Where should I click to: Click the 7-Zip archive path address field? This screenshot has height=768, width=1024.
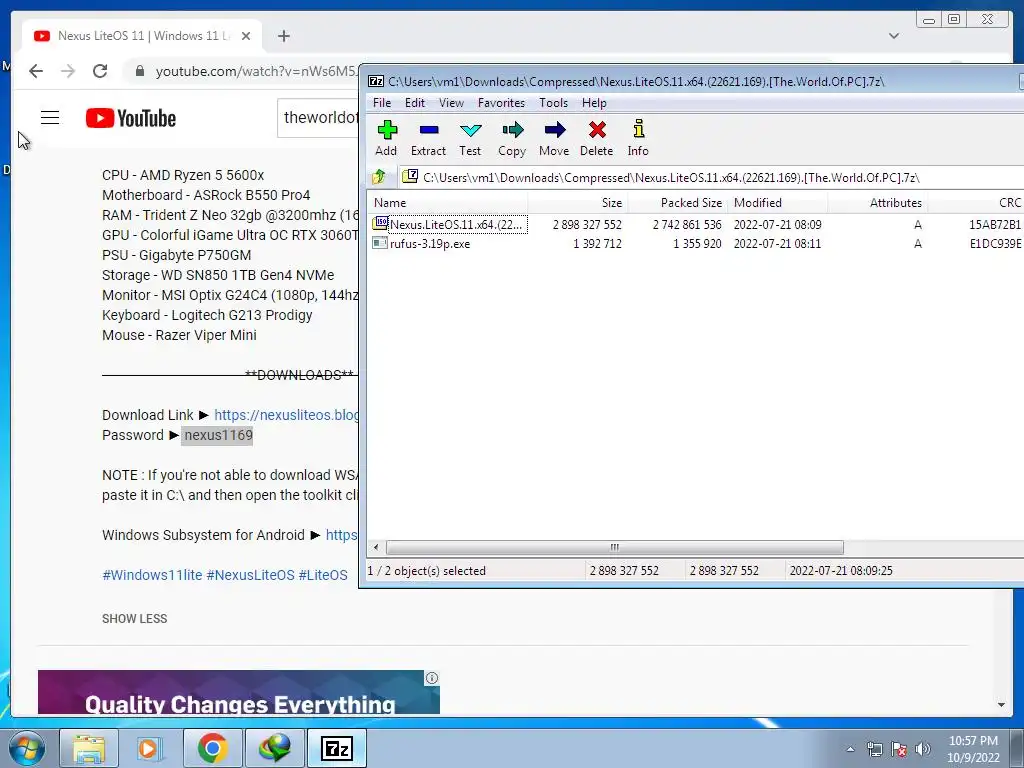click(x=712, y=177)
